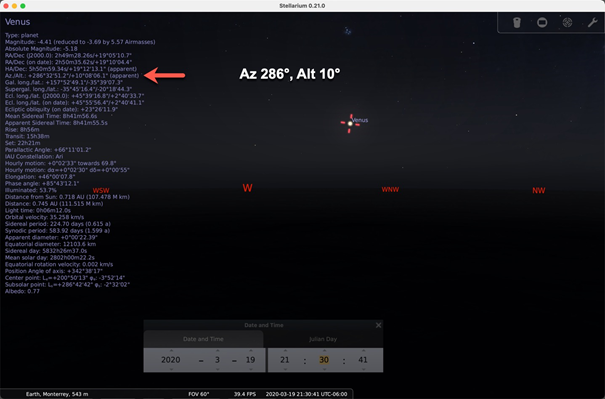Click the year field showing 2020
The image size is (605, 399).
pyautogui.click(x=171, y=360)
